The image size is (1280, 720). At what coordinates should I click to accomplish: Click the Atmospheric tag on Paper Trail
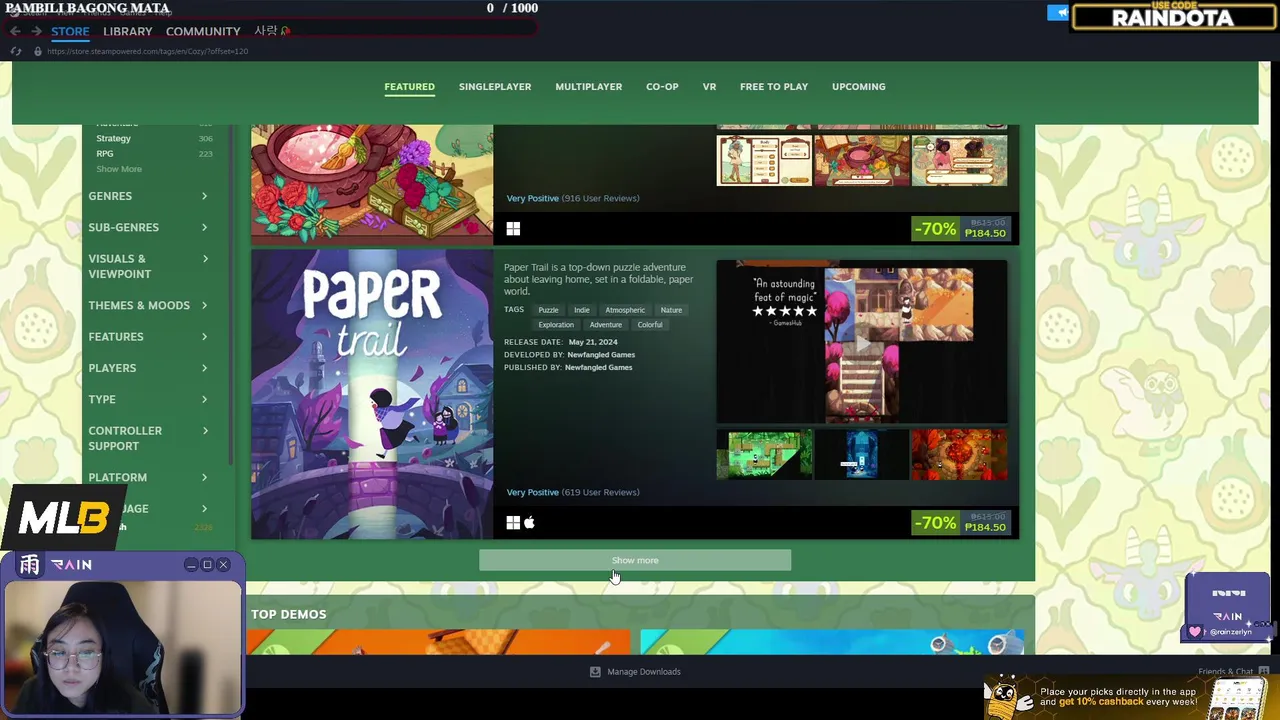point(625,310)
